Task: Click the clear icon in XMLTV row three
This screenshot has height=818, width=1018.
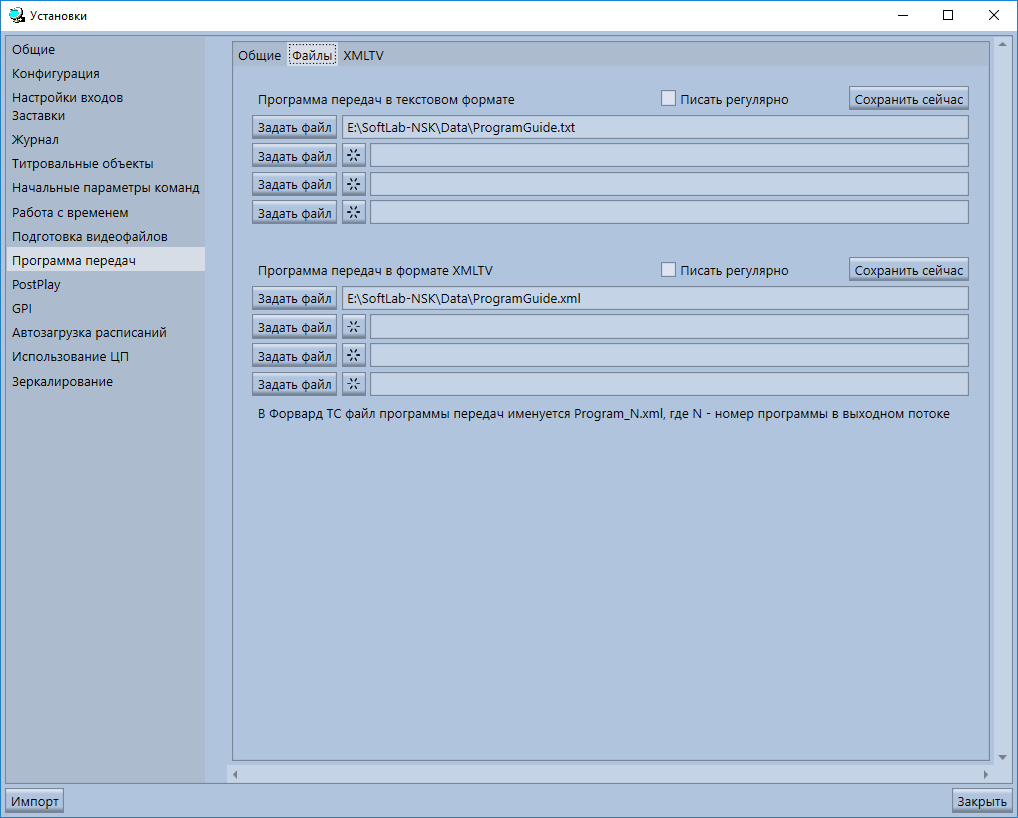Action: click(354, 355)
